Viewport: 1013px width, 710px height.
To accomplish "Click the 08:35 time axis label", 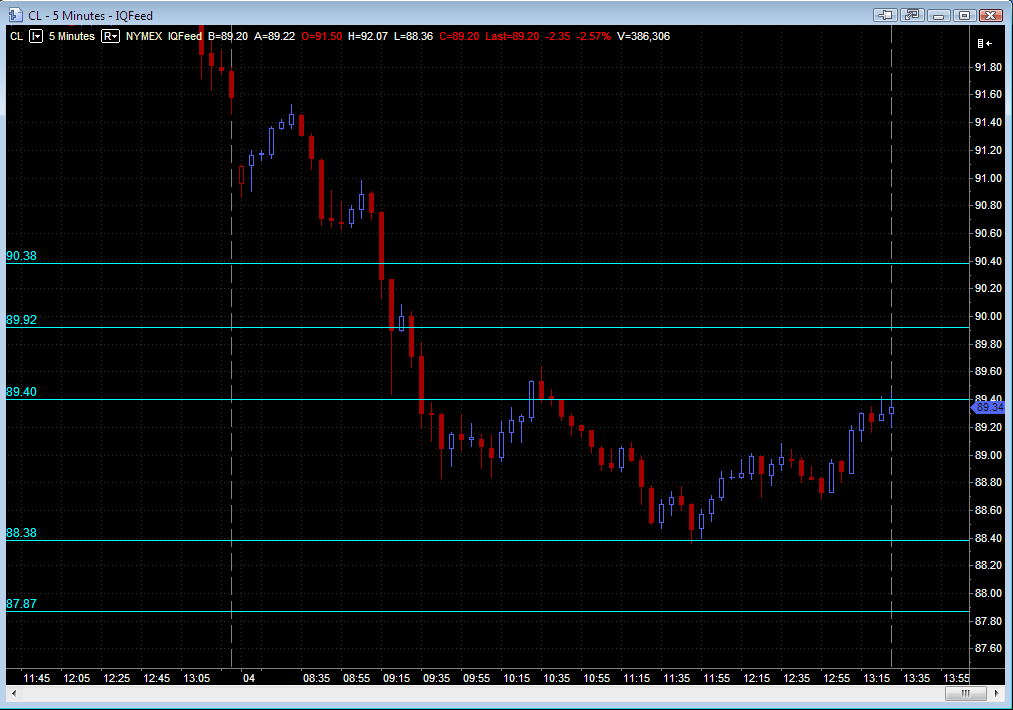I will pyautogui.click(x=316, y=678).
